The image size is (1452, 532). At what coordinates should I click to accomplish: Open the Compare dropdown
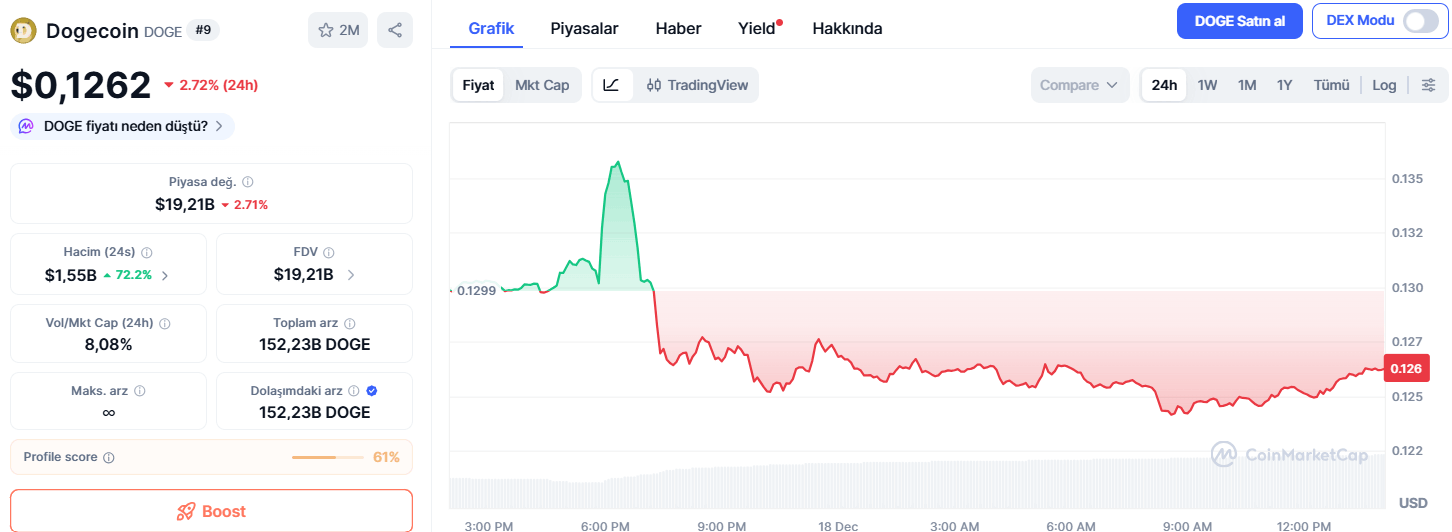[x=1080, y=85]
